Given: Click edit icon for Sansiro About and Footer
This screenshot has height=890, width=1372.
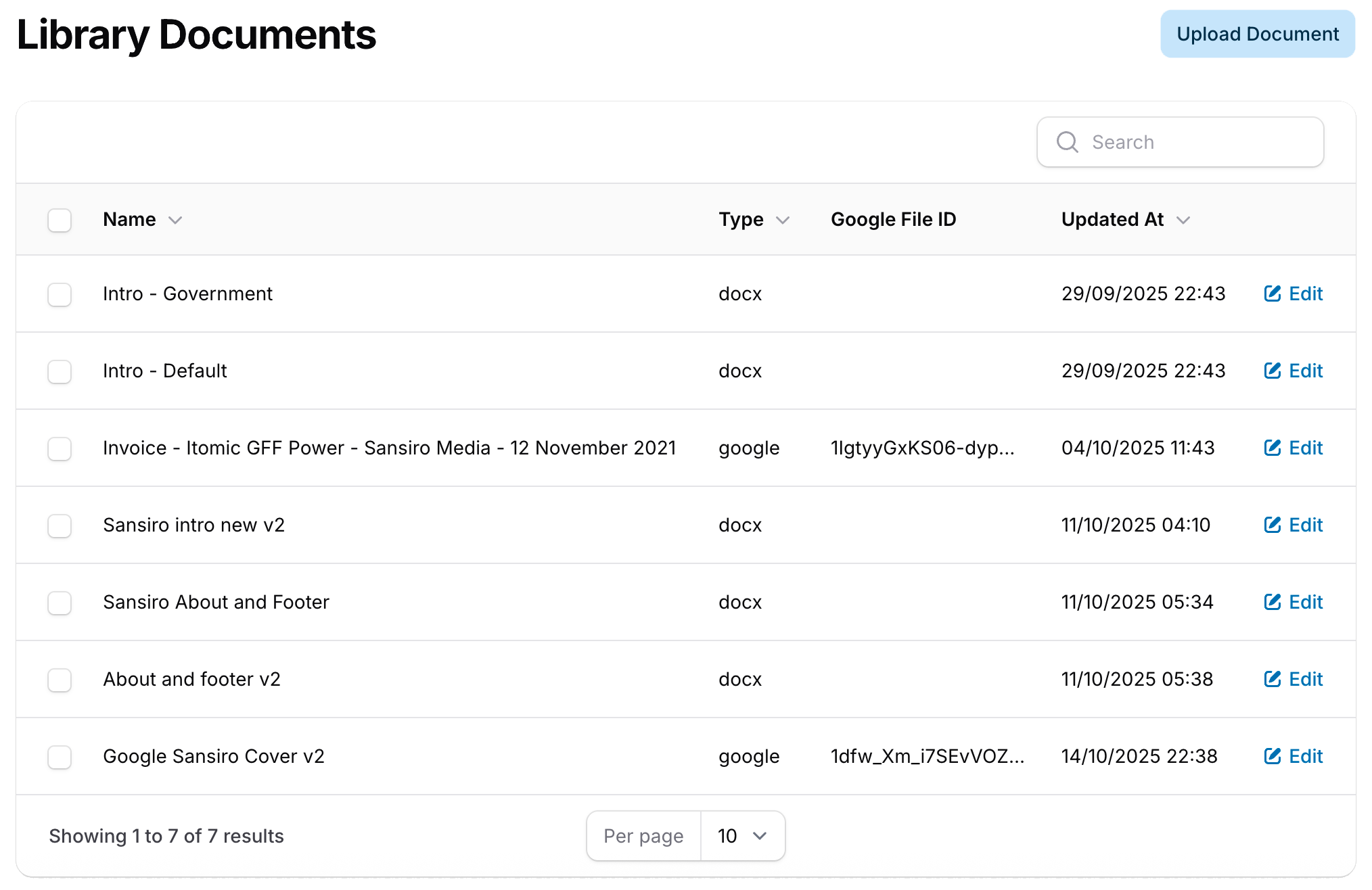Looking at the screenshot, I should click(x=1272, y=602).
